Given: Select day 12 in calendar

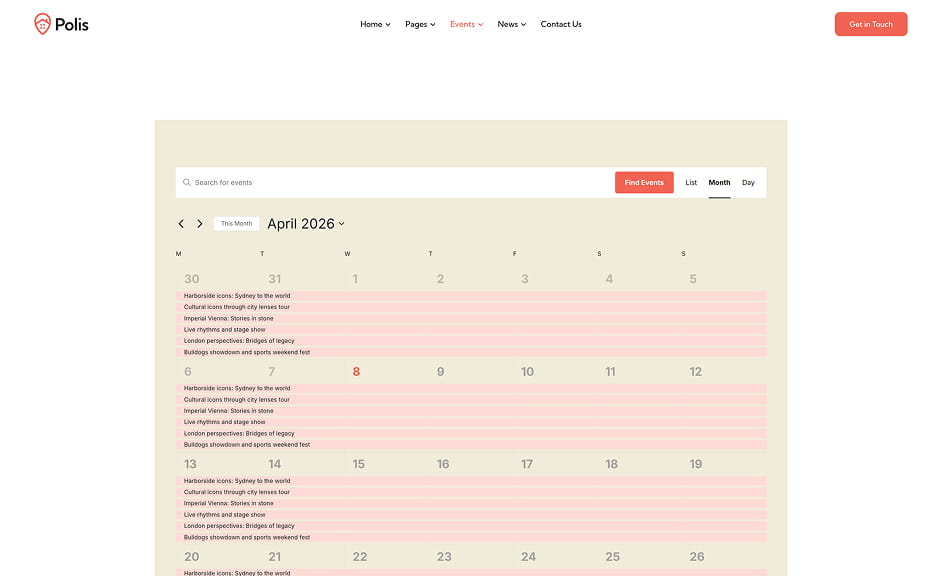Looking at the screenshot, I should (x=696, y=371).
